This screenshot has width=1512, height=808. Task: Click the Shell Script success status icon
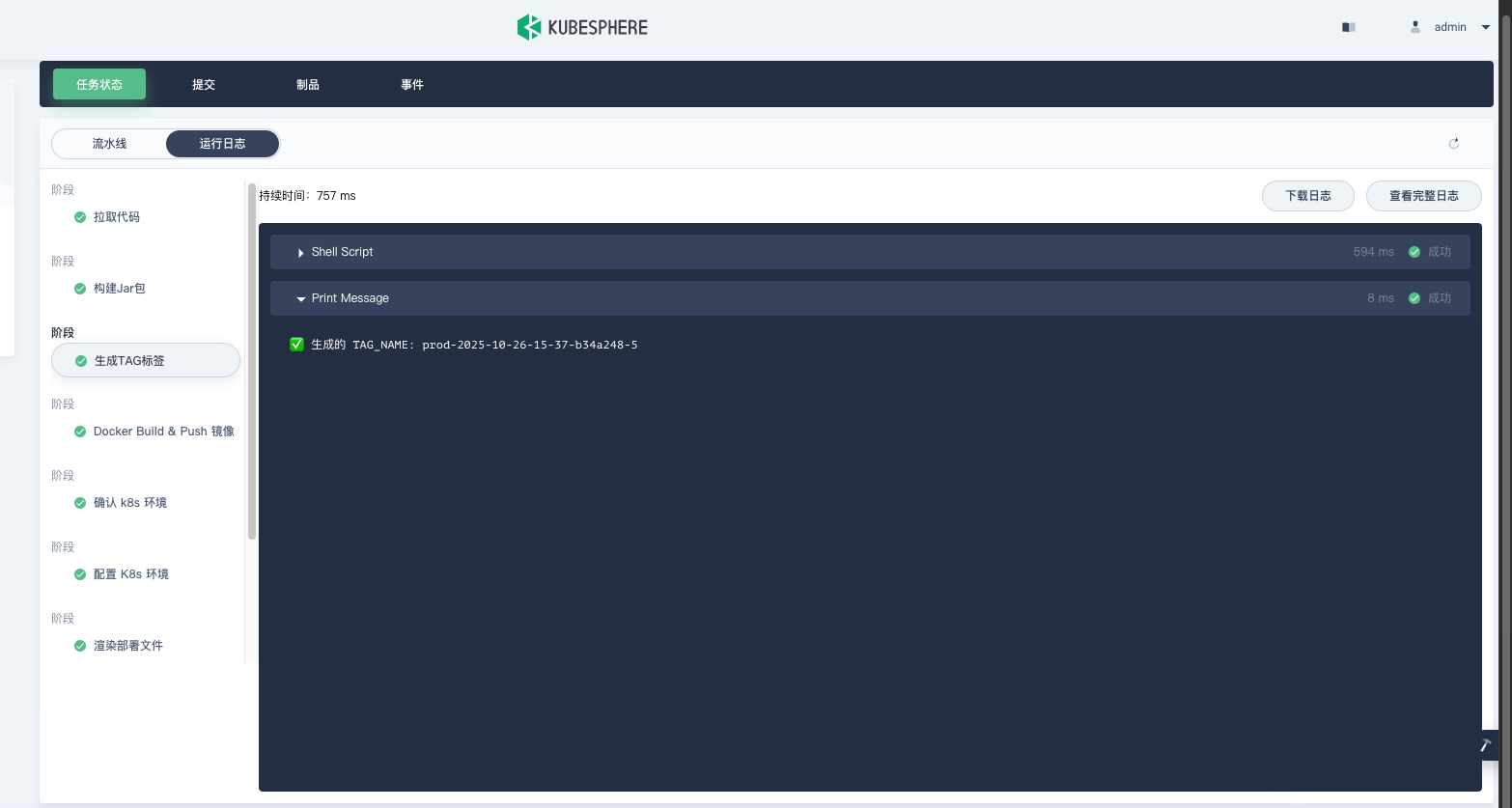click(x=1414, y=252)
